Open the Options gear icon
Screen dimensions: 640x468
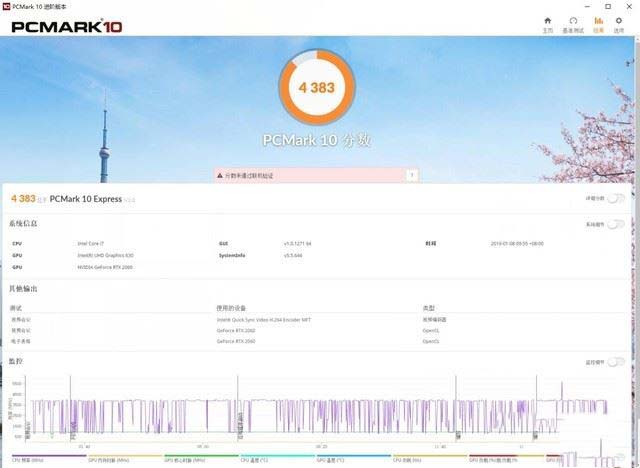(x=619, y=21)
